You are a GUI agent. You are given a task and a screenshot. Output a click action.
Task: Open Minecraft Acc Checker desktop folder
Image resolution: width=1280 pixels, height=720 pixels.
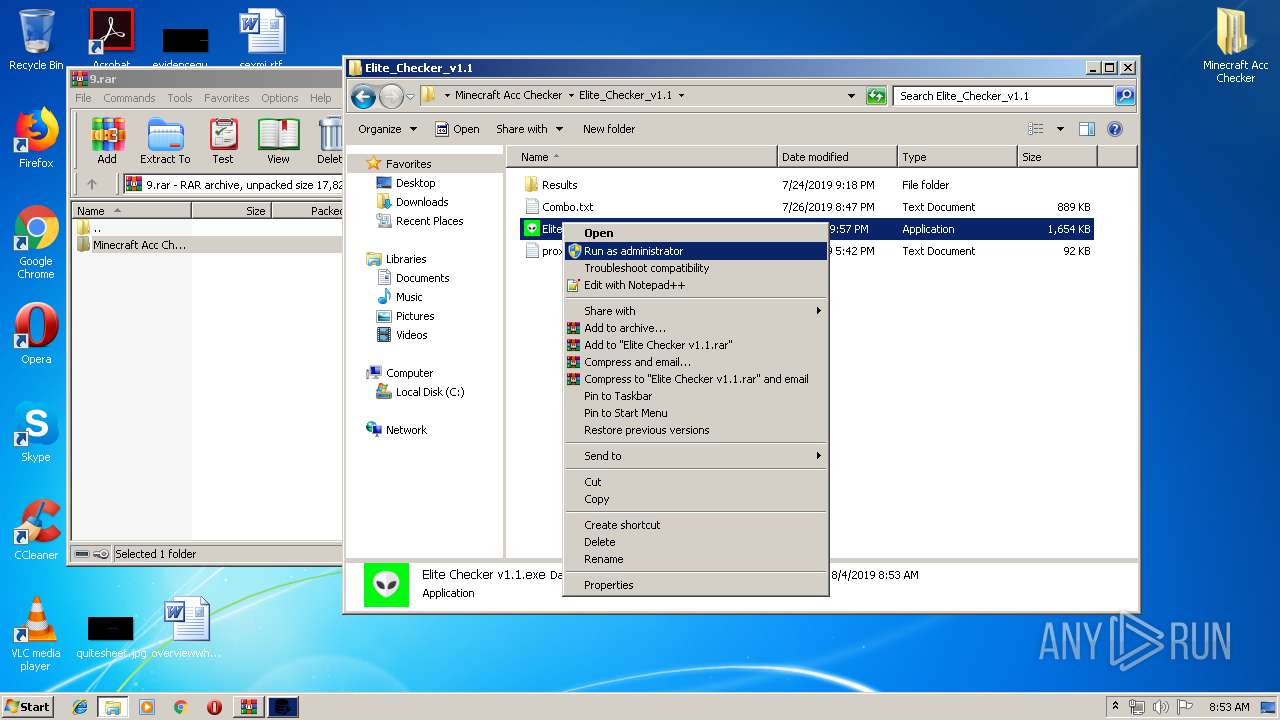click(1235, 44)
